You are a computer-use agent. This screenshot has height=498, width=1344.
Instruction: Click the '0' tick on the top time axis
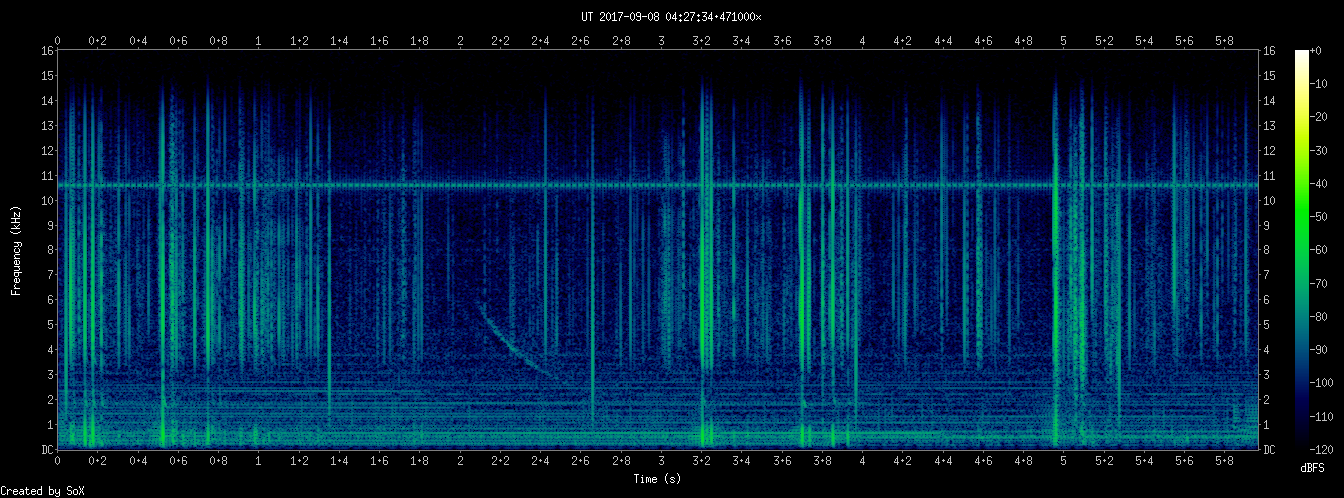[x=58, y=41]
